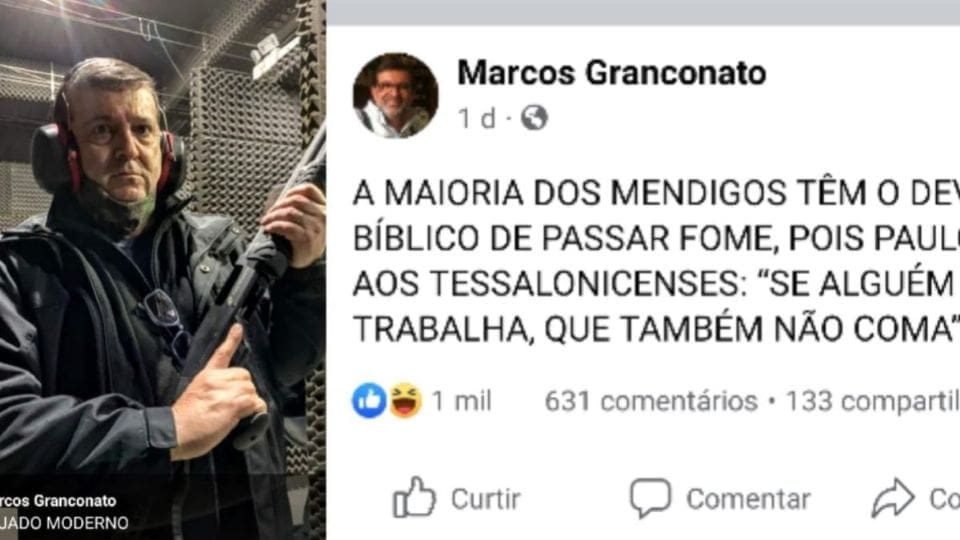Click the laughing Haha reaction emoji

(405, 401)
